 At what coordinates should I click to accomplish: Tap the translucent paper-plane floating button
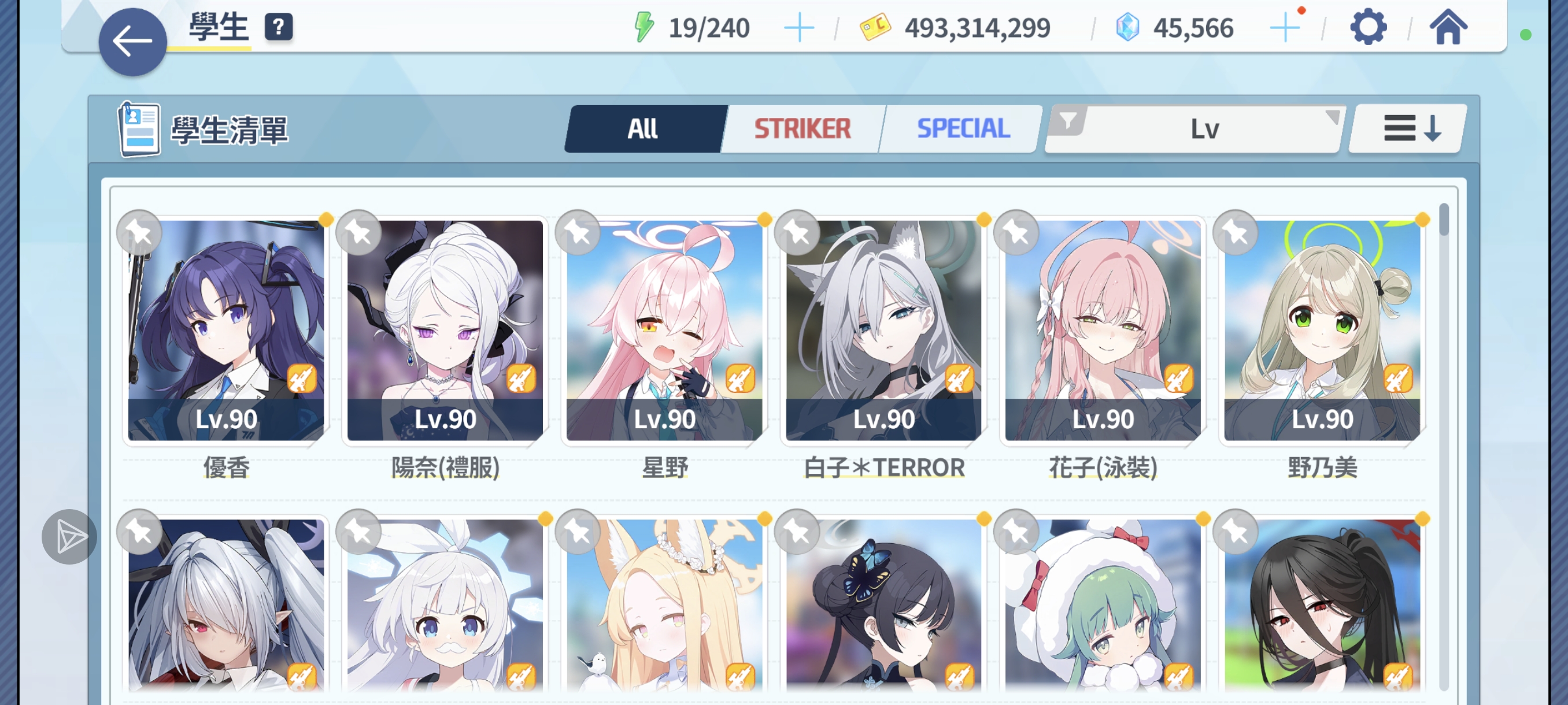(x=69, y=536)
